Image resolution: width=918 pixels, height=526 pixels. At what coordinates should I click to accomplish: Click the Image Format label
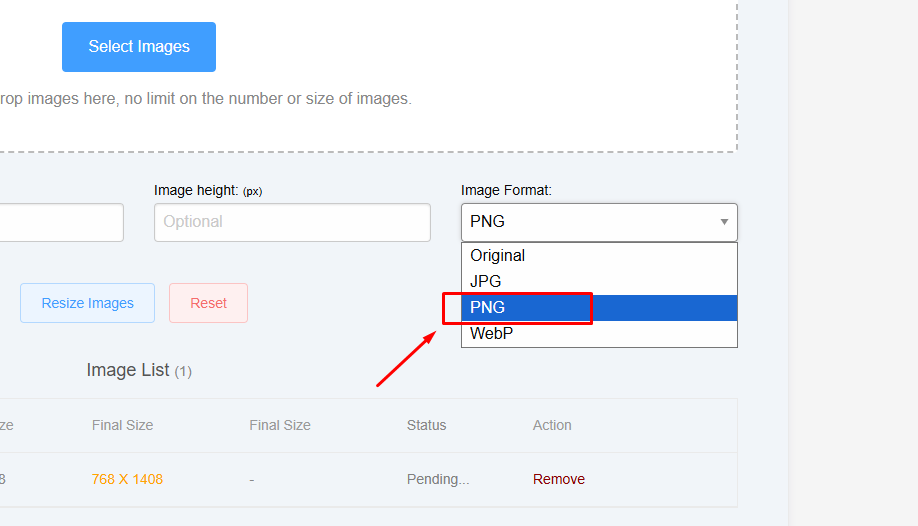point(506,190)
